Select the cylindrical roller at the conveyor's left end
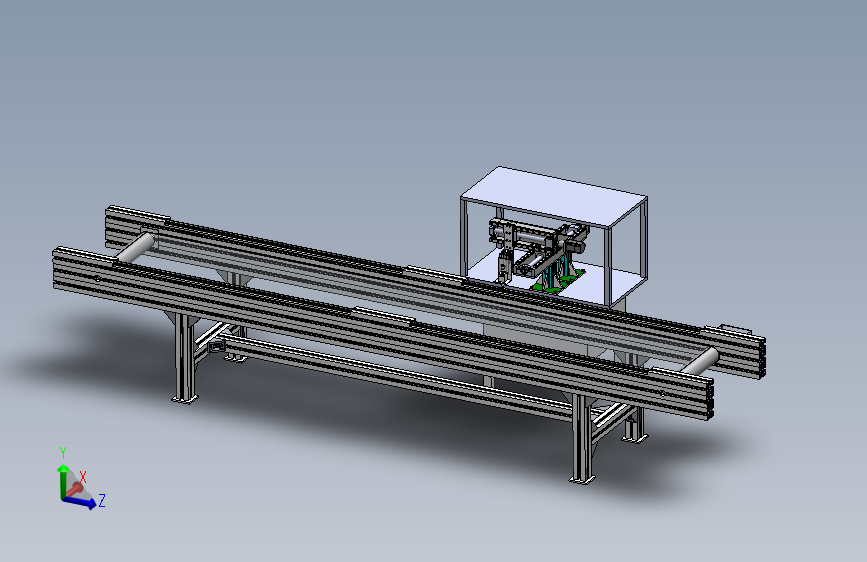867x562 pixels. click(x=135, y=247)
